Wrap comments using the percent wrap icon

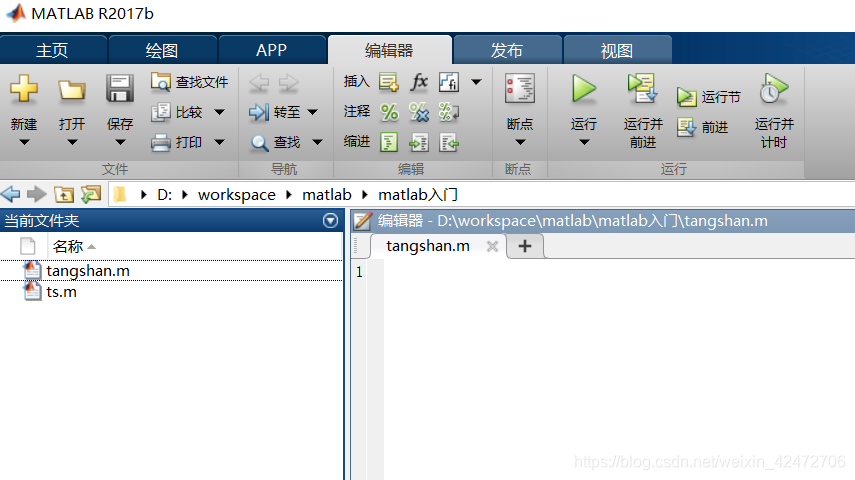pos(449,112)
